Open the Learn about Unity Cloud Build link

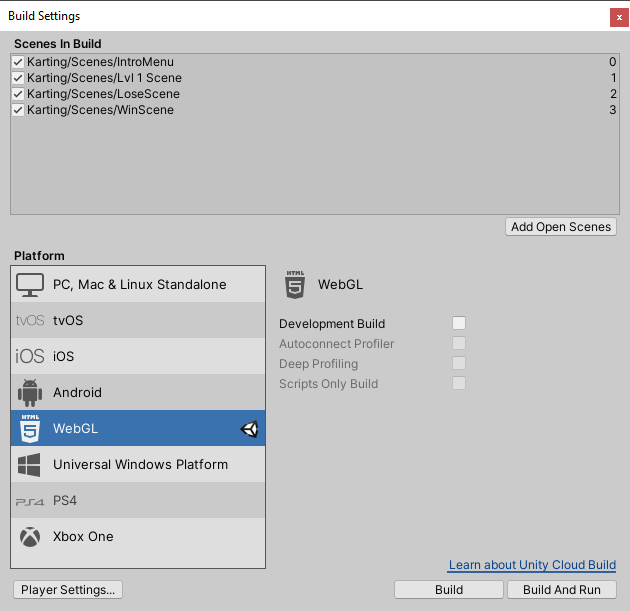point(532,565)
